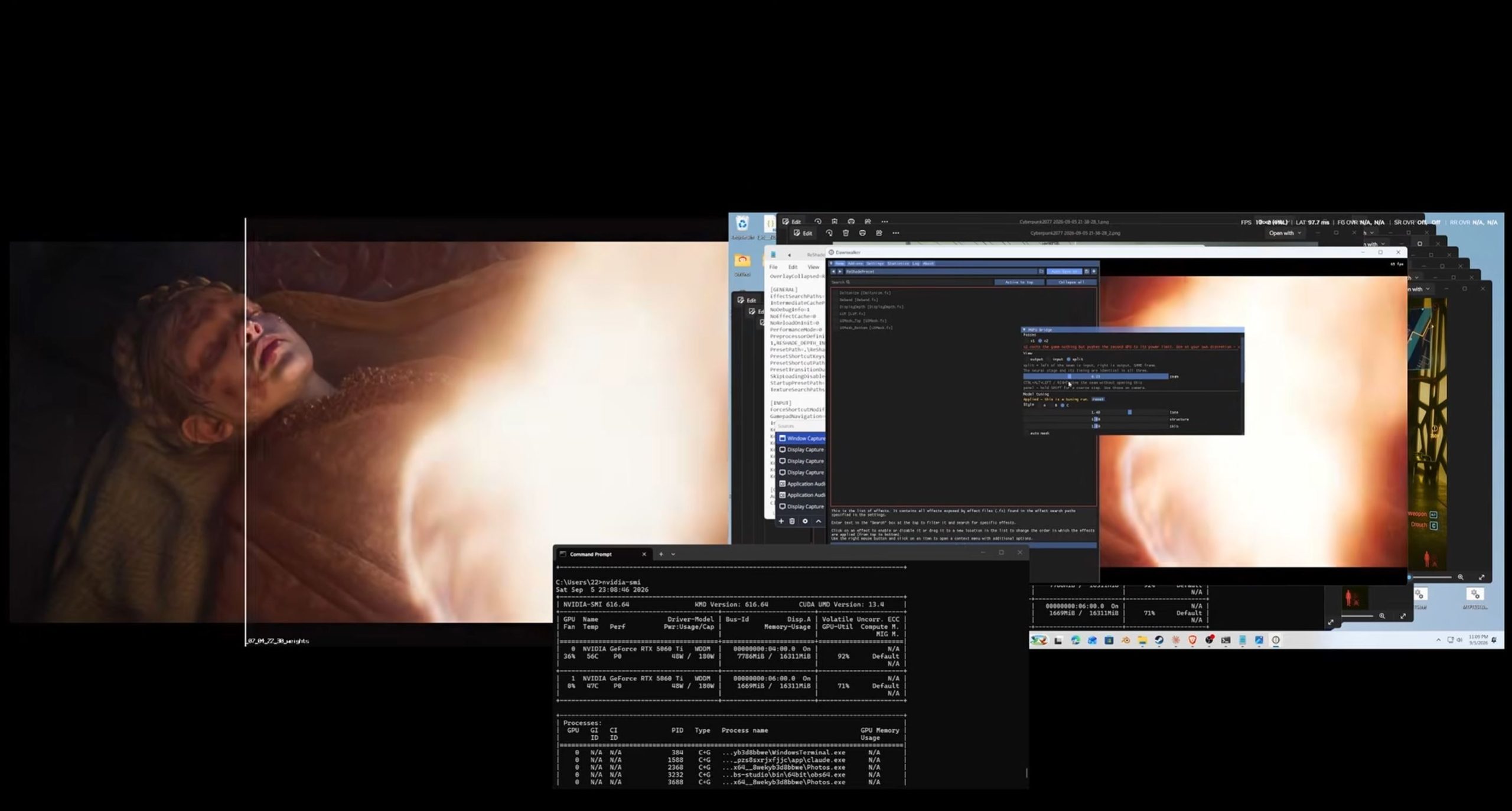Image resolution: width=1512 pixels, height=811 pixels.
Task: Toggle the auto mask checkbox
Action: pyautogui.click(x=1027, y=434)
